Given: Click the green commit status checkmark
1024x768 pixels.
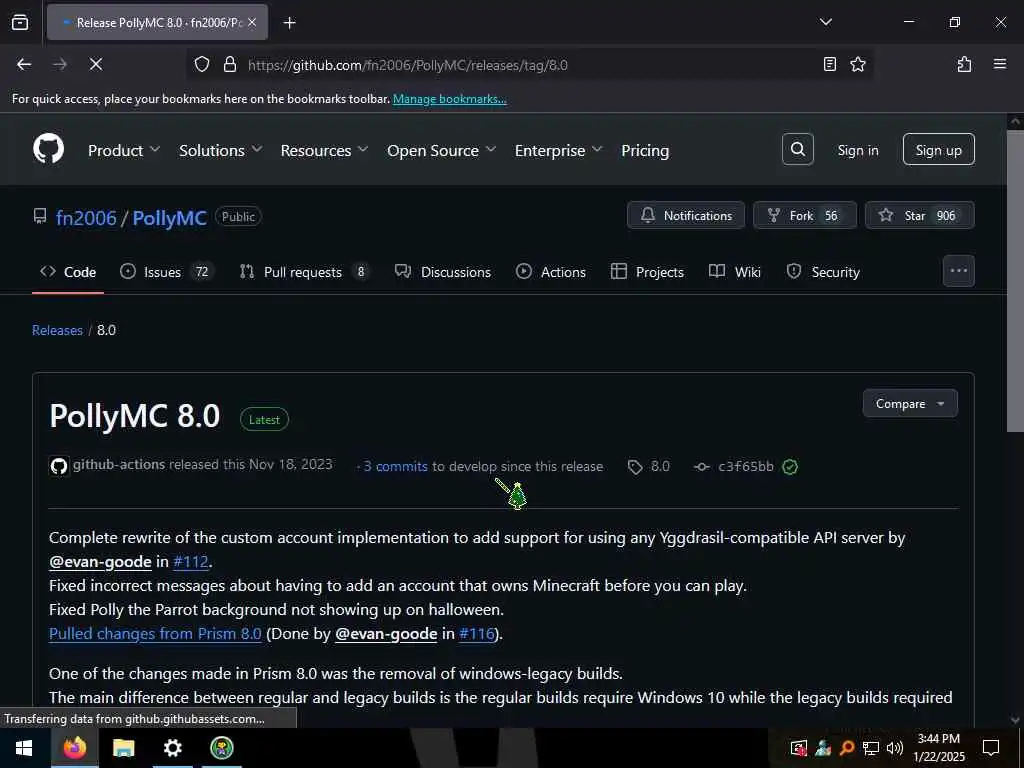Looking at the screenshot, I should (790, 467).
